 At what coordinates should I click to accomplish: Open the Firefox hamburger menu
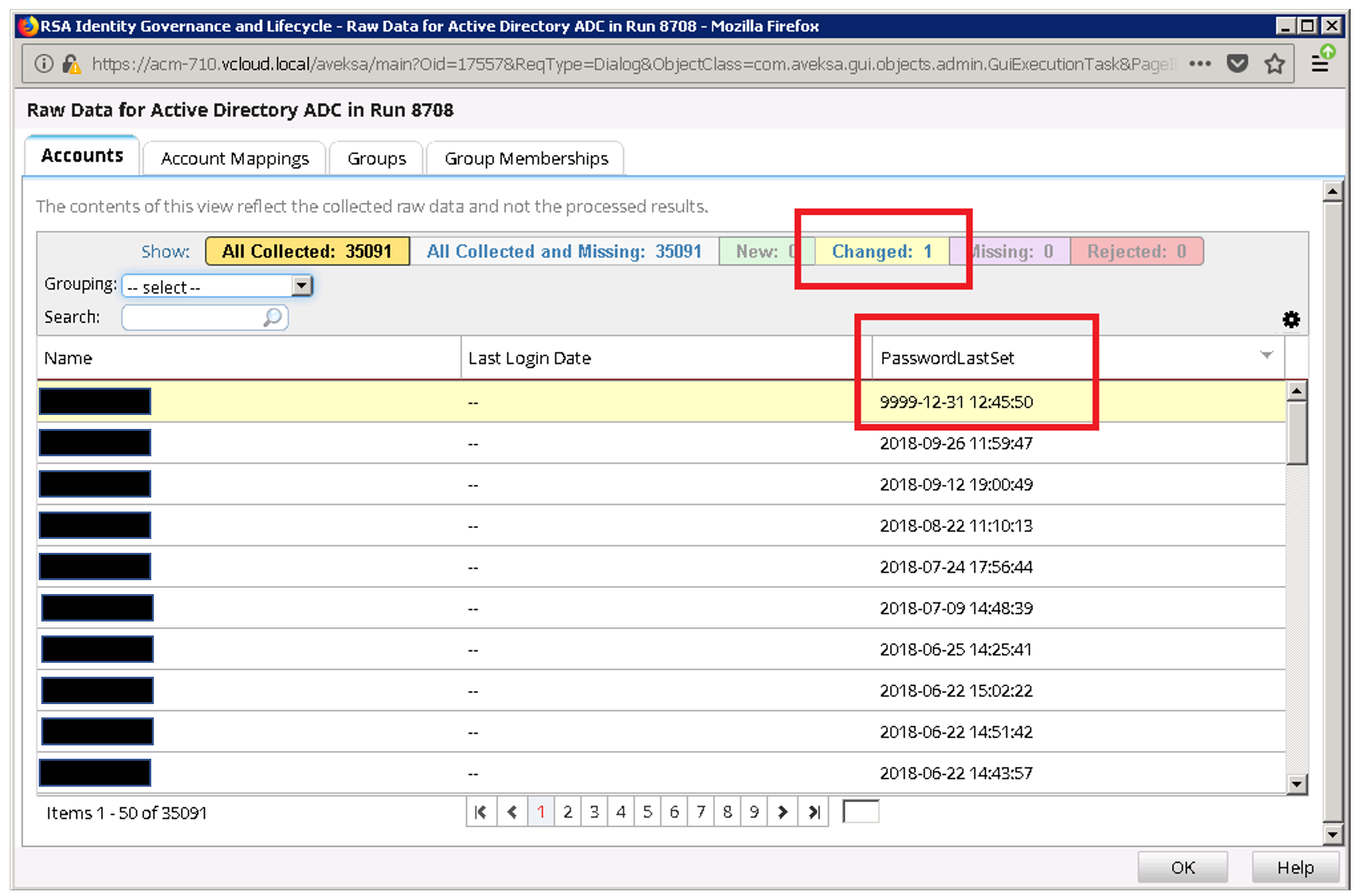tap(1321, 64)
